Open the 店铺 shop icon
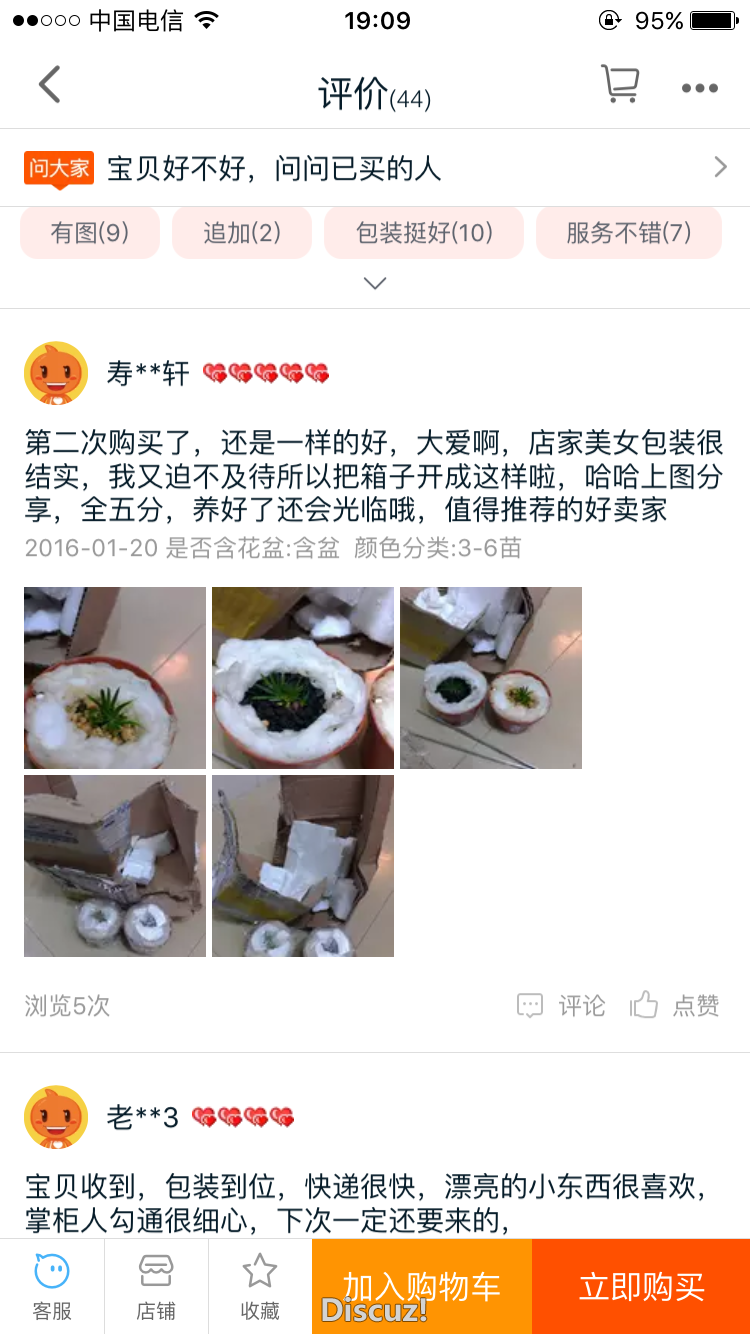The width and height of the screenshot is (750, 1334). (156, 1272)
